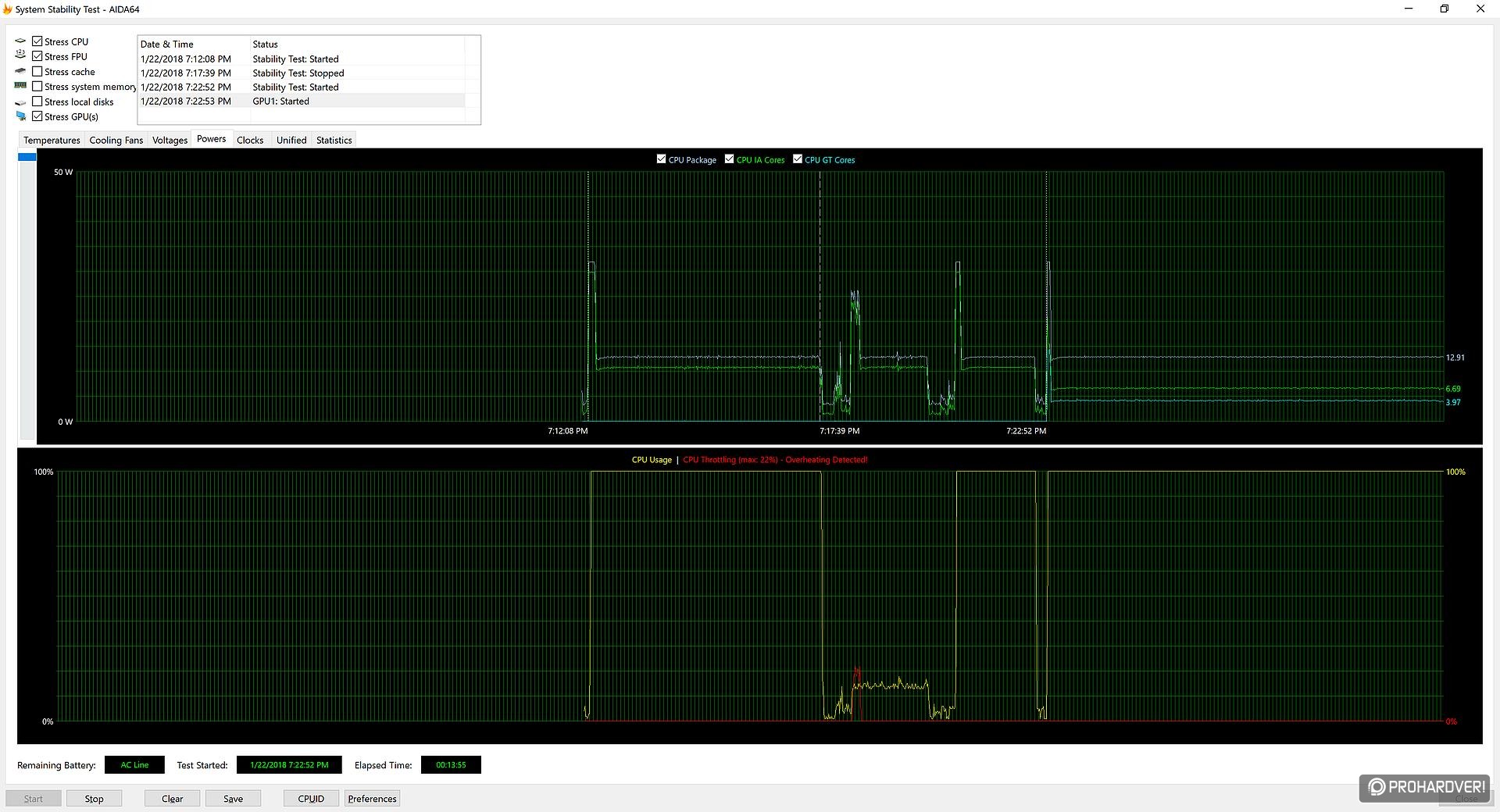The height and width of the screenshot is (812, 1500).
Task: Open the Clocks tab
Action: [250, 140]
